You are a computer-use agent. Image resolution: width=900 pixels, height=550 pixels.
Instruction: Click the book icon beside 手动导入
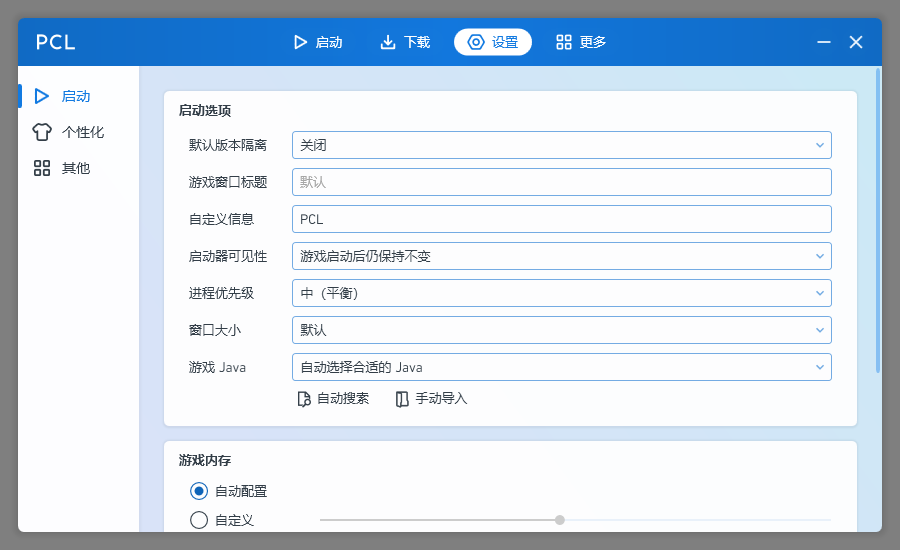click(x=402, y=399)
